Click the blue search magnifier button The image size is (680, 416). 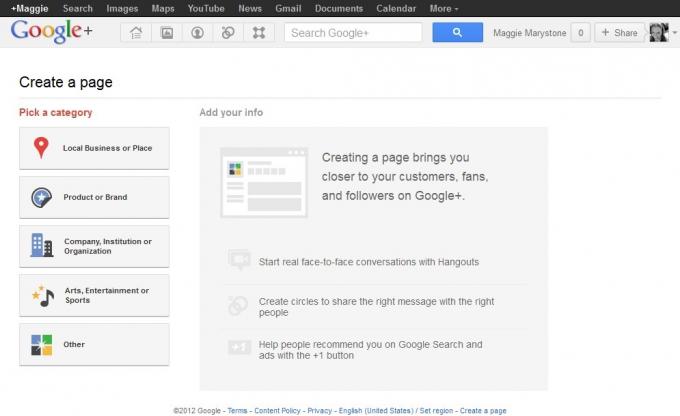[458, 32]
